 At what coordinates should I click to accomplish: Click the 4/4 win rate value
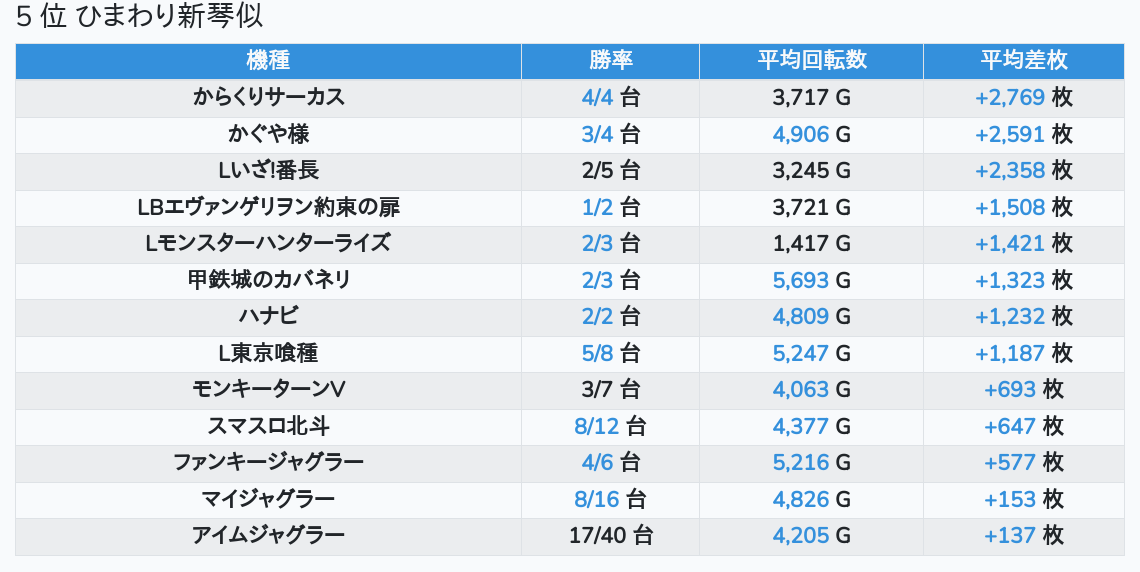[x=597, y=97]
